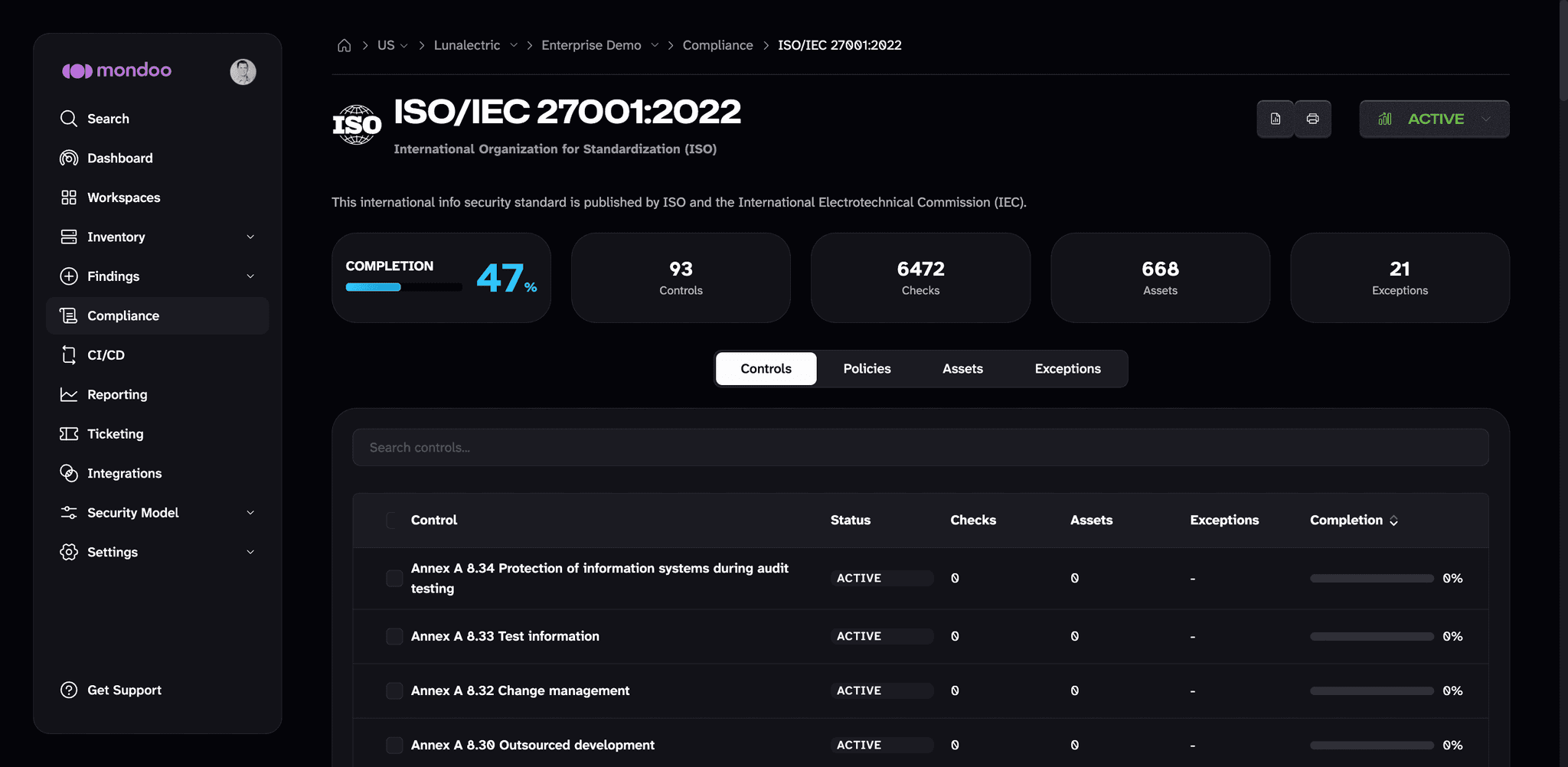
Task: Click the printer icon button
Action: pos(1313,119)
